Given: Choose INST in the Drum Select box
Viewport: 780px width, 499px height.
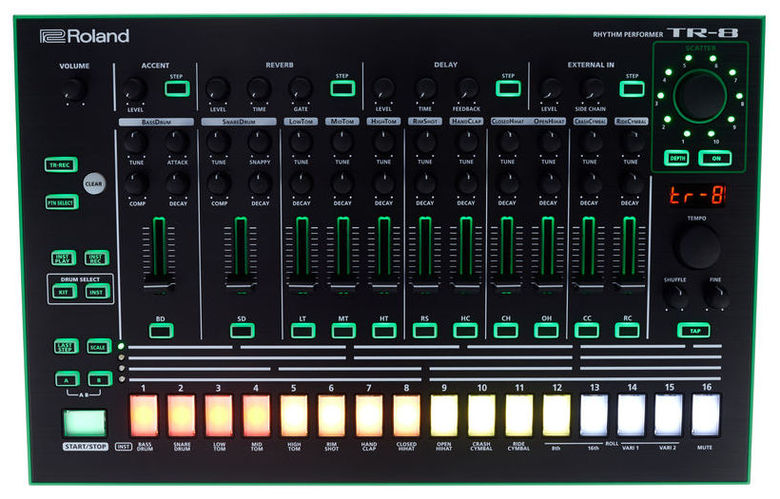Looking at the screenshot, I should point(97,292).
